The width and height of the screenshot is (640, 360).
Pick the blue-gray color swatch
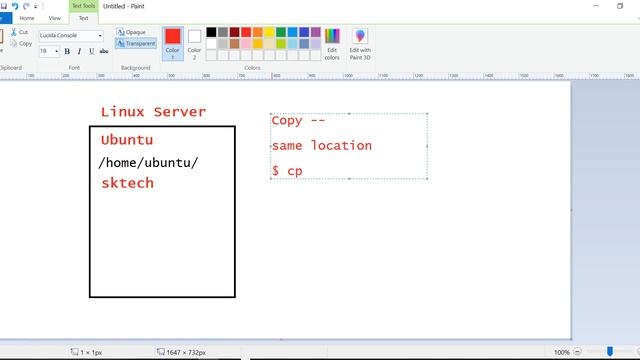coord(304,43)
